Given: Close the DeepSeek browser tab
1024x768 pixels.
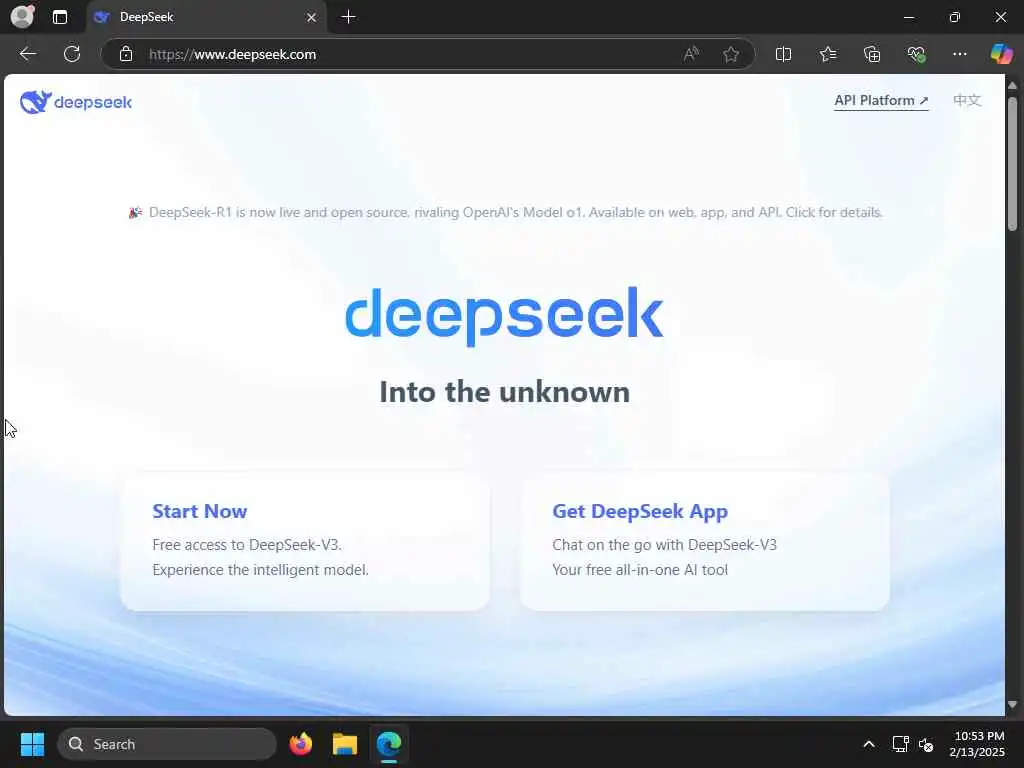Looking at the screenshot, I should click(312, 17).
